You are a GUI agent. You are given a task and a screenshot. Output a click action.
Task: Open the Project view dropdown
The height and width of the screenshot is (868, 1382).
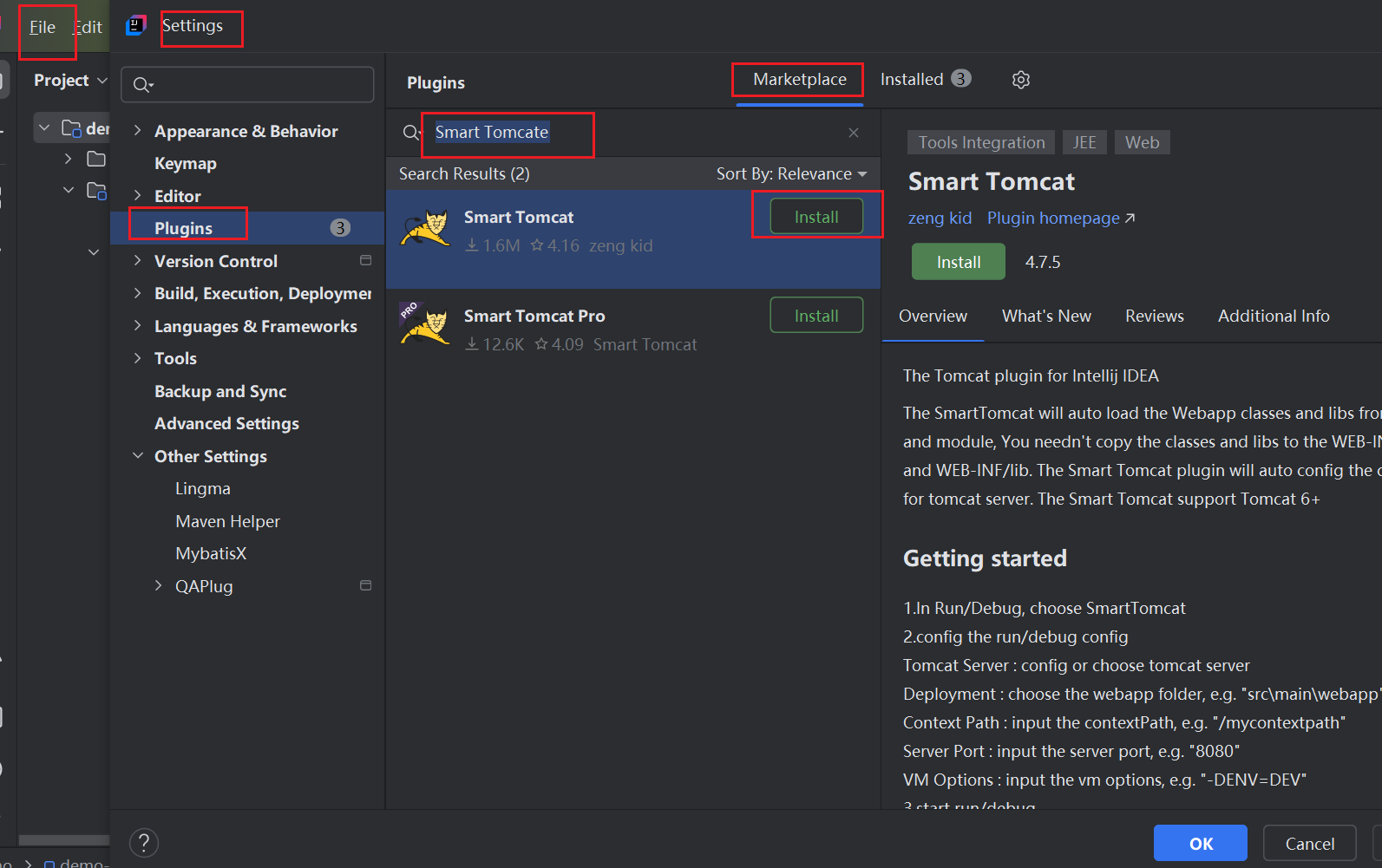pyautogui.click(x=70, y=80)
